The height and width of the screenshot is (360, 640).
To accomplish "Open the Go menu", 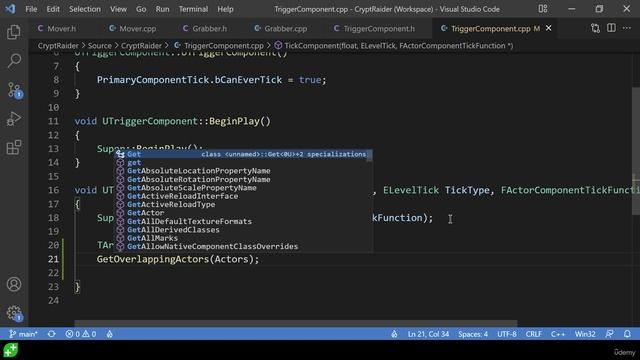I will point(141,9).
